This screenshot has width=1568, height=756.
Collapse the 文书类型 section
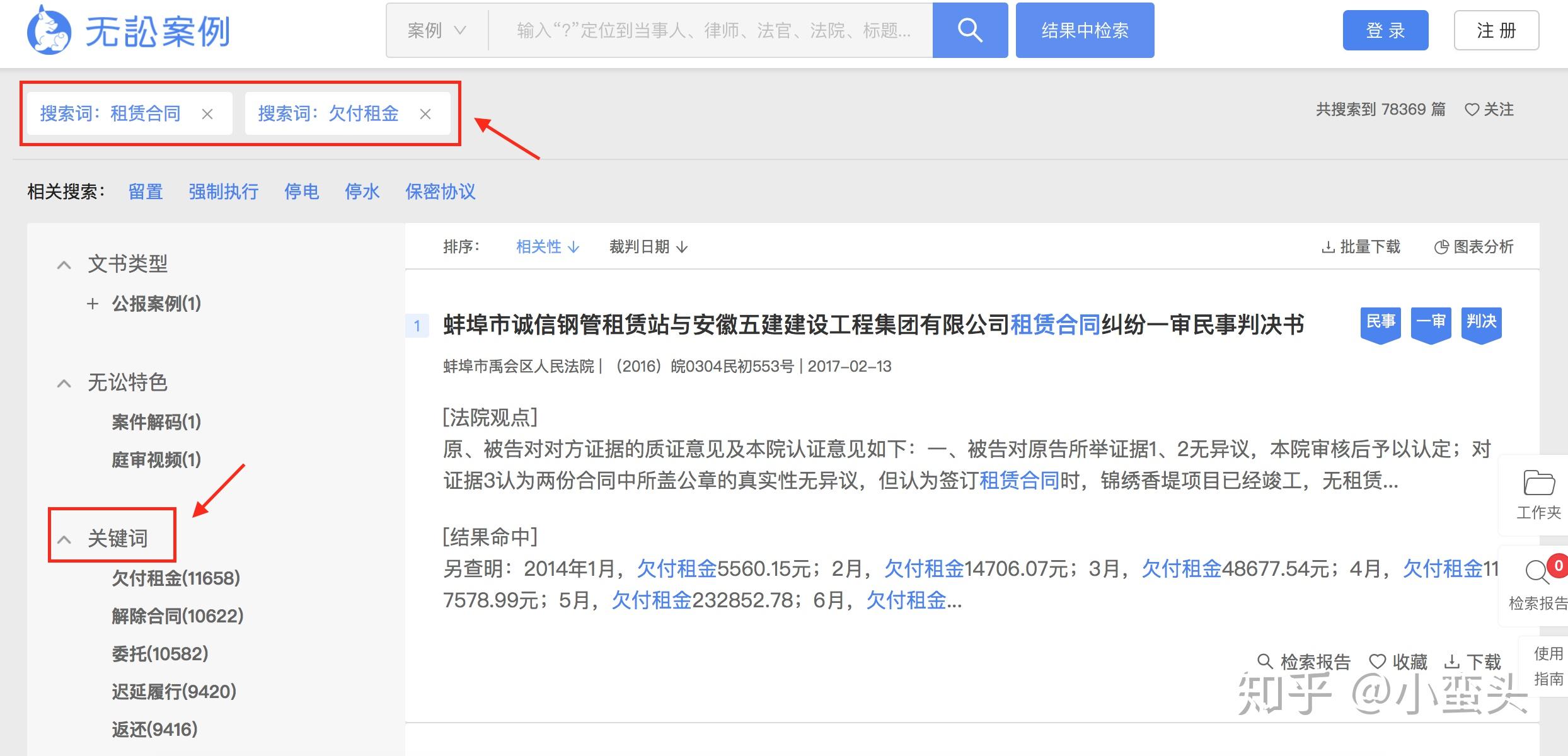pyautogui.click(x=64, y=265)
